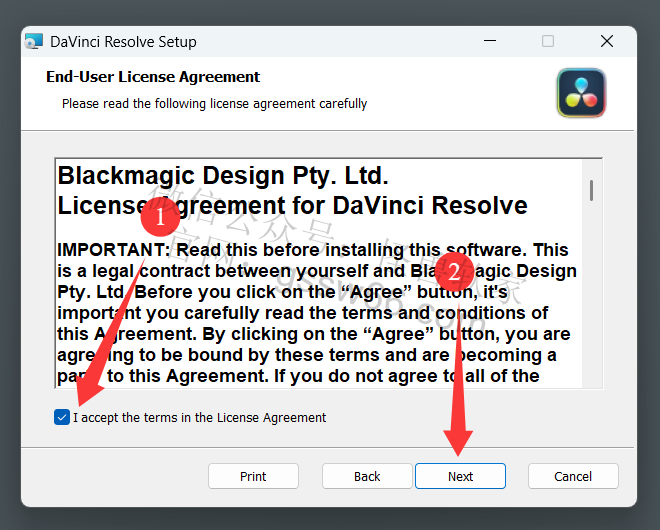Screen dimensions: 660x530
Task: Click the installer icon in title bar
Action: 34,41
